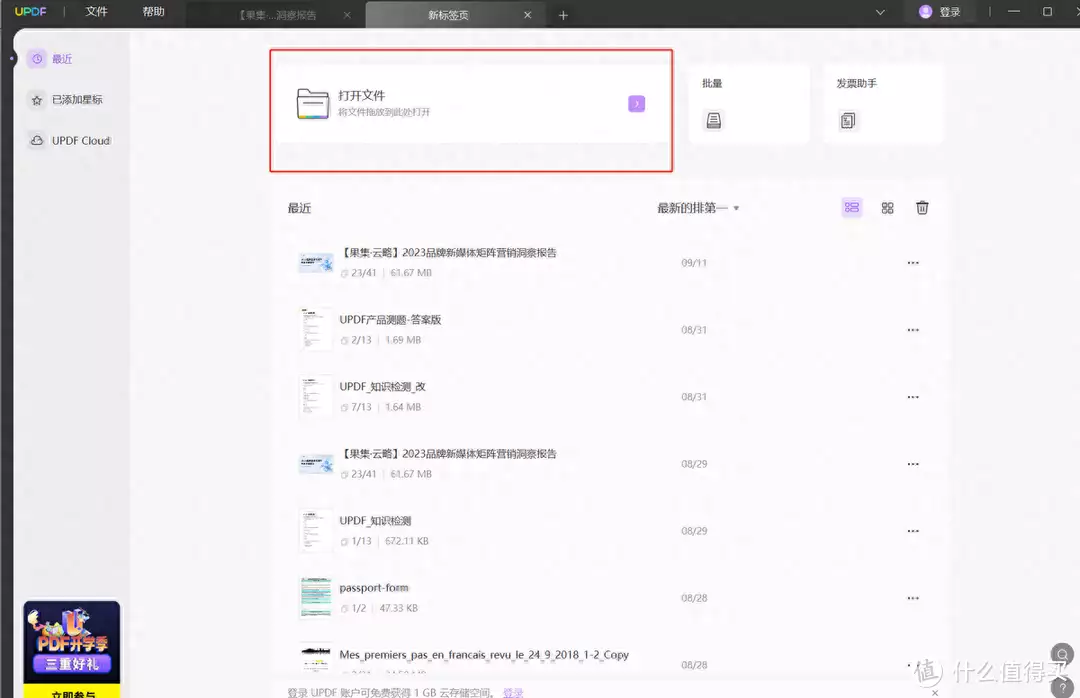
Task: Open the 文件 menu
Action: [x=96, y=12]
